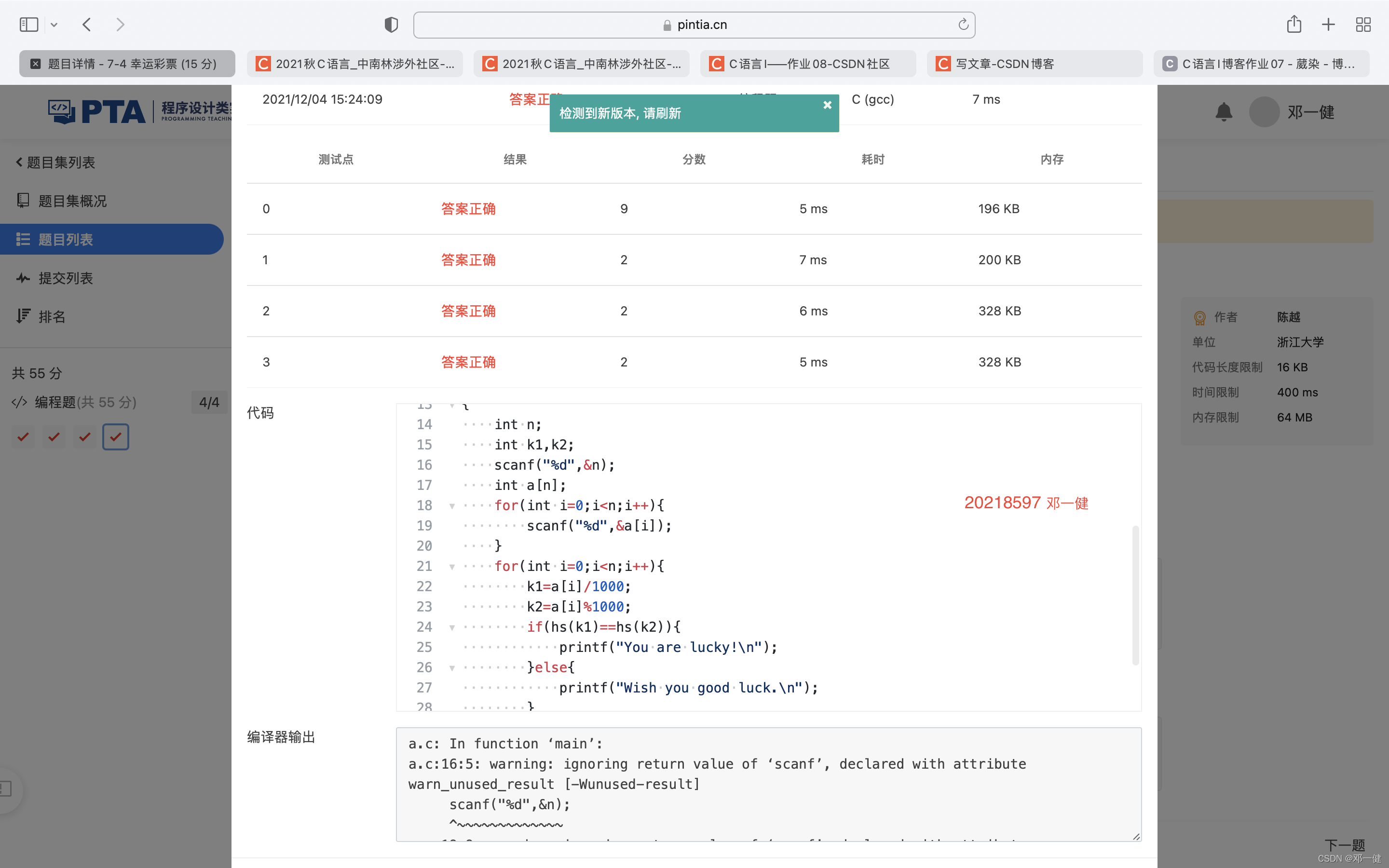This screenshot has width=1389, height=868.
Task: Click 答案正确 result for test point 2
Action: point(468,311)
